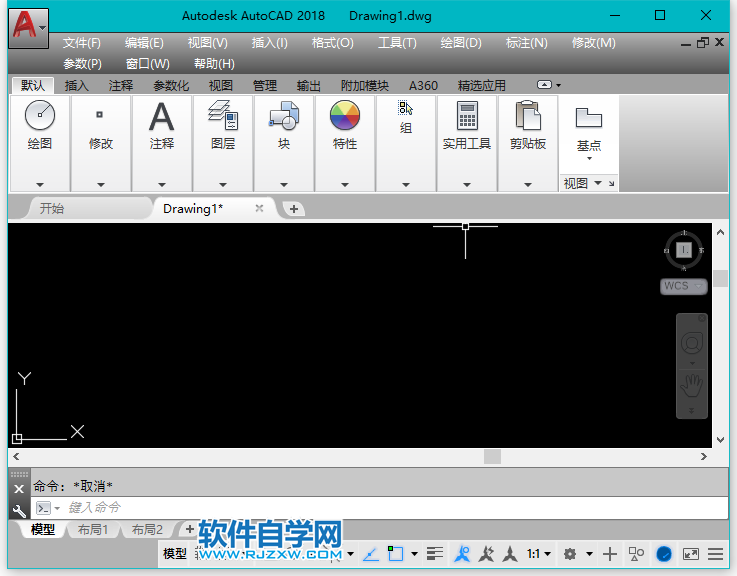
Task: Switch to the 参数化 ribbon tab
Action: pos(171,86)
